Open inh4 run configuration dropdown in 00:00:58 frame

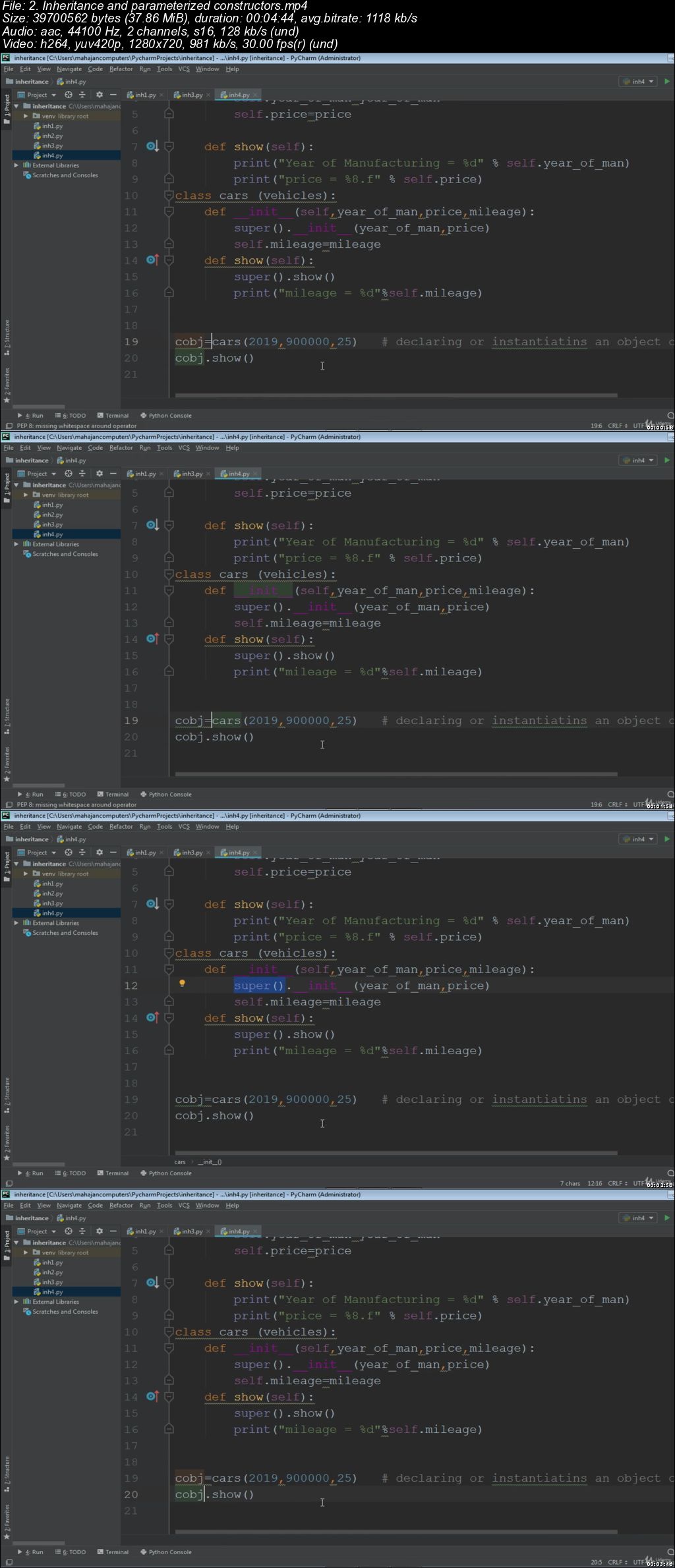click(638, 82)
